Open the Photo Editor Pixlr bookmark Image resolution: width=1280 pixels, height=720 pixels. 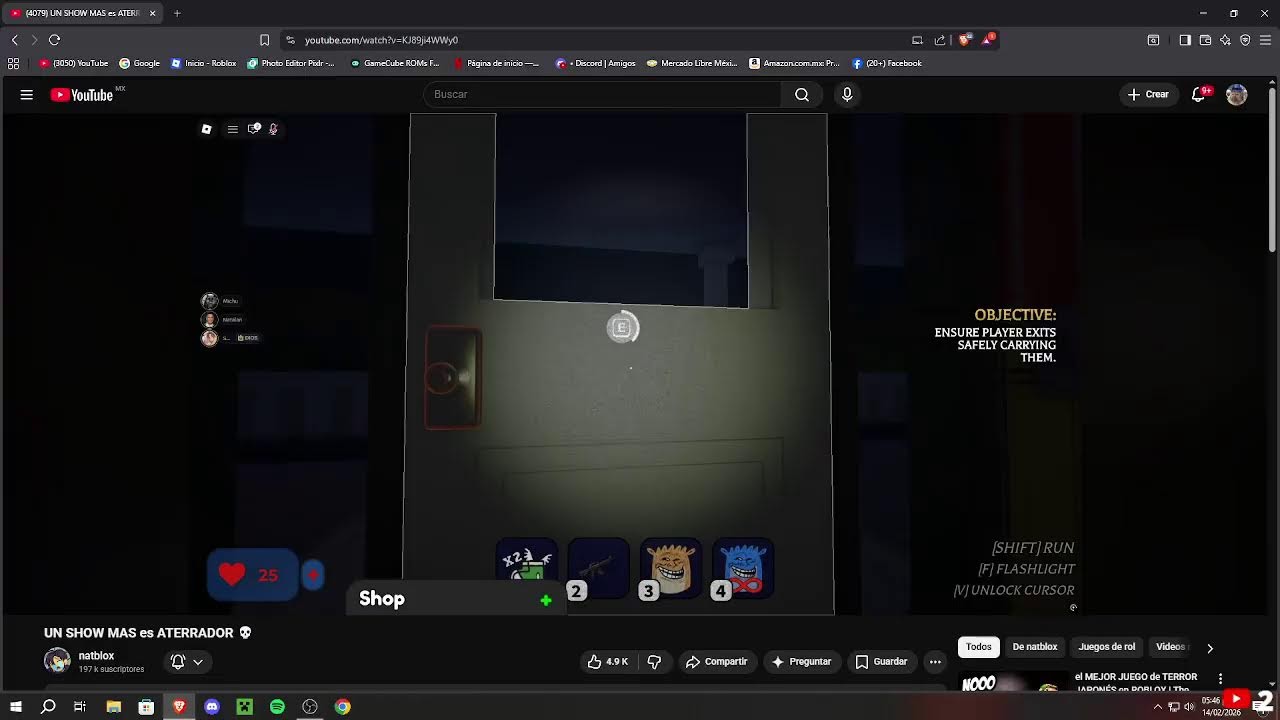[x=291, y=63]
